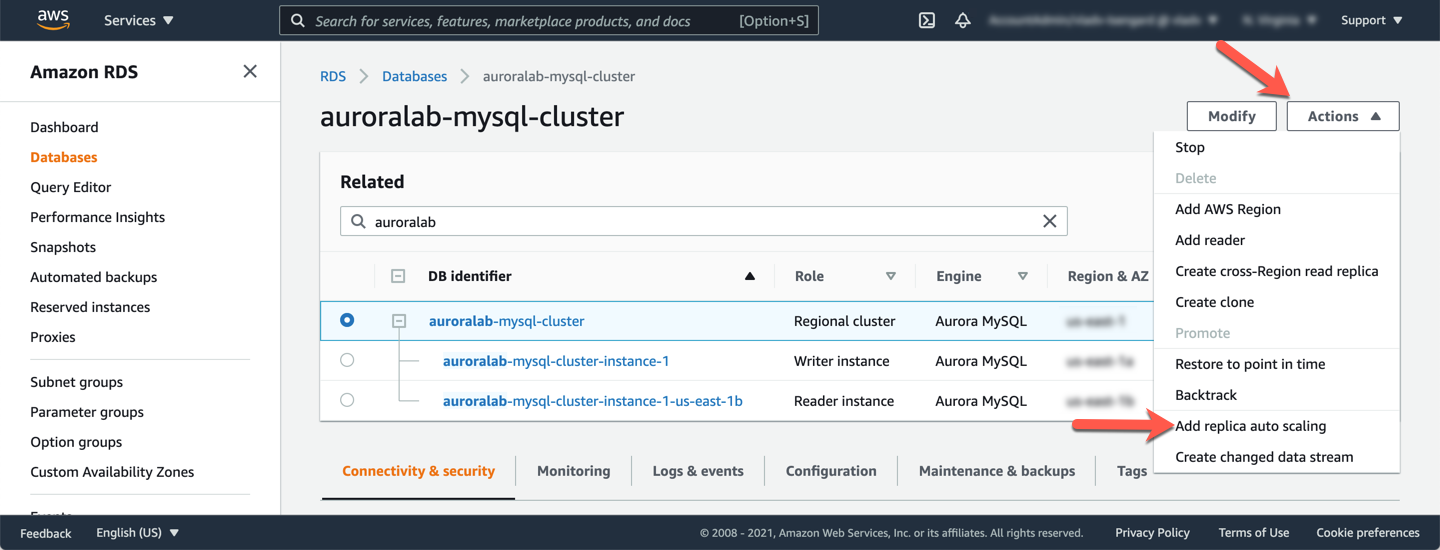Open the Services dropdown menu
The image size is (1440, 550).
point(138,20)
